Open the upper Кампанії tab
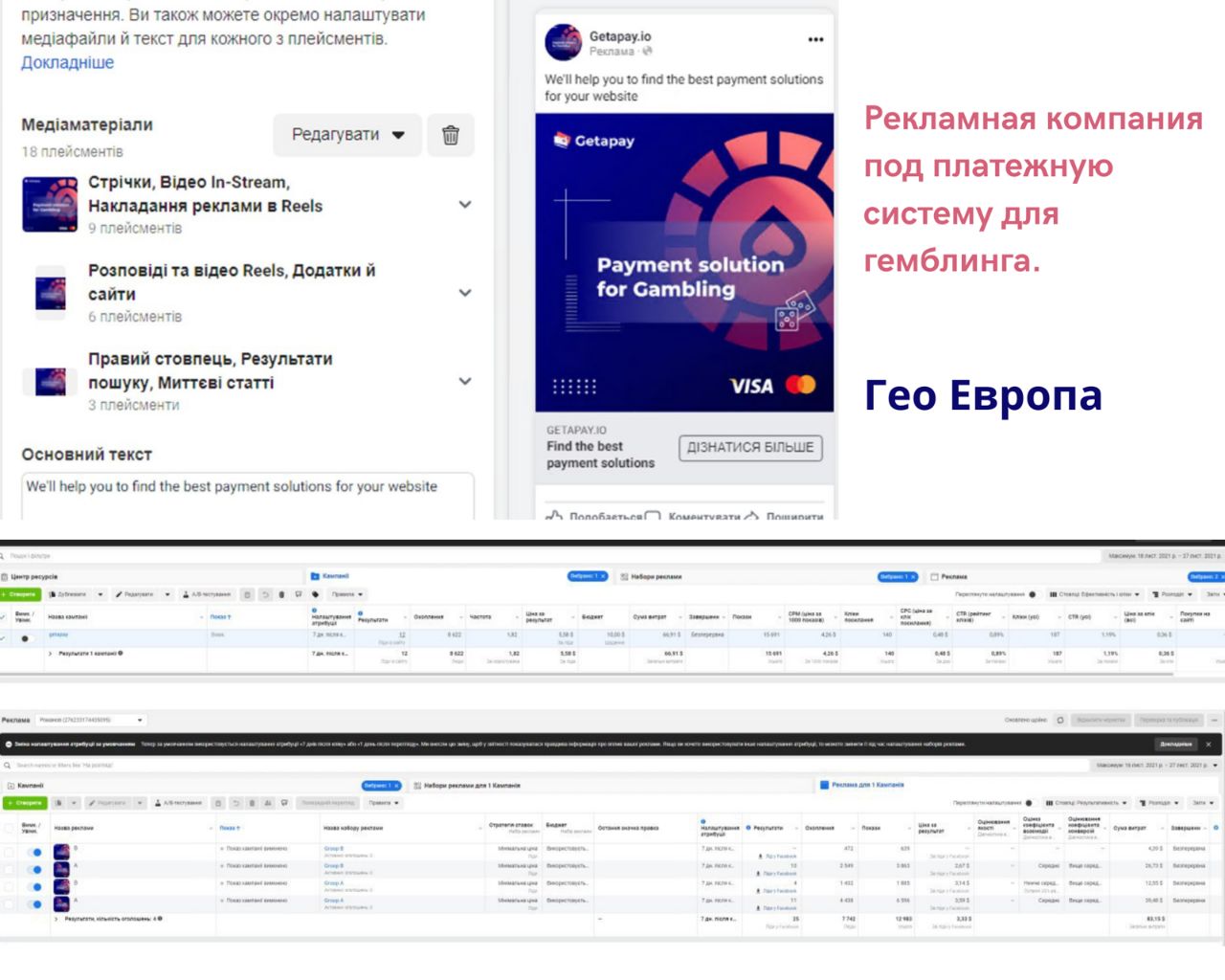 (335, 576)
